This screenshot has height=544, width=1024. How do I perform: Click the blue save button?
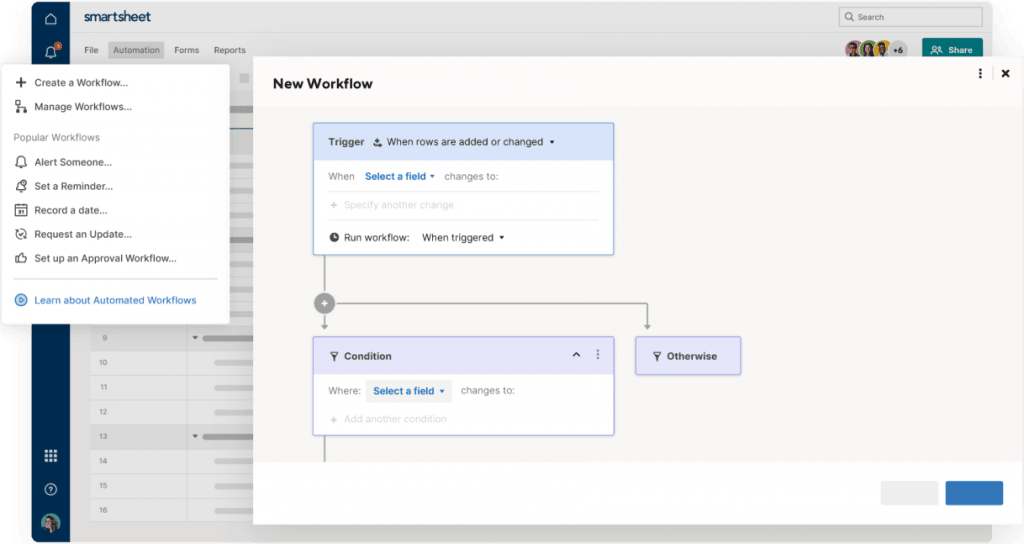(x=974, y=493)
